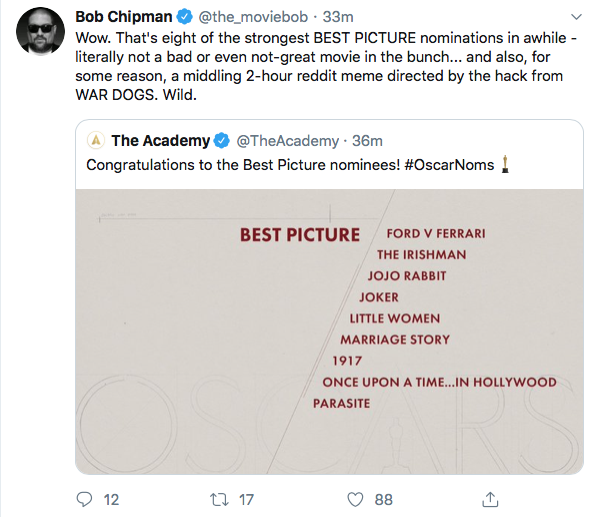
Task: Open the 33m tweet timestamp
Action: point(338,17)
